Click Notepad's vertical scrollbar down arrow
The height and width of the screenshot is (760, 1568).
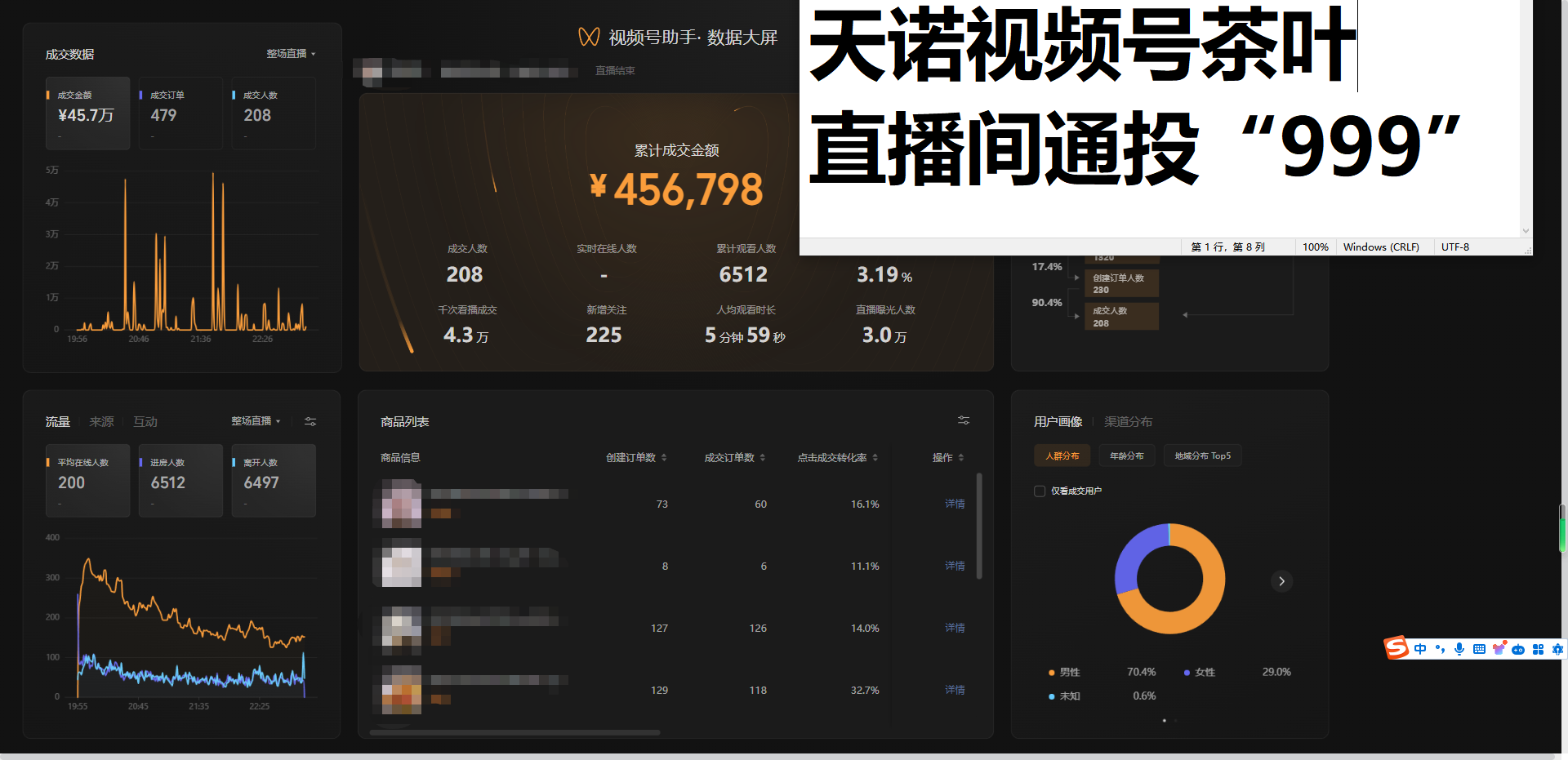1526,231
